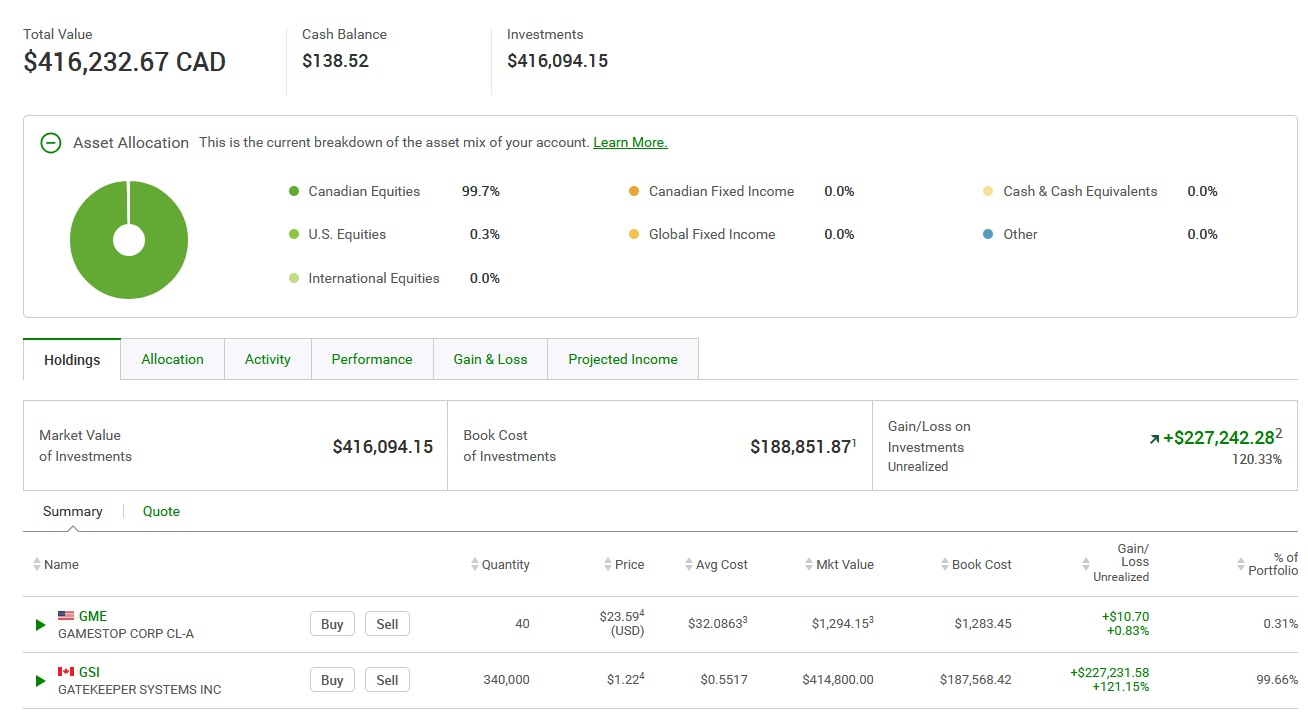Click the 120.33% gain percentage
The width and height of the screenshot is (1308, 717).
pos(1257,460)
